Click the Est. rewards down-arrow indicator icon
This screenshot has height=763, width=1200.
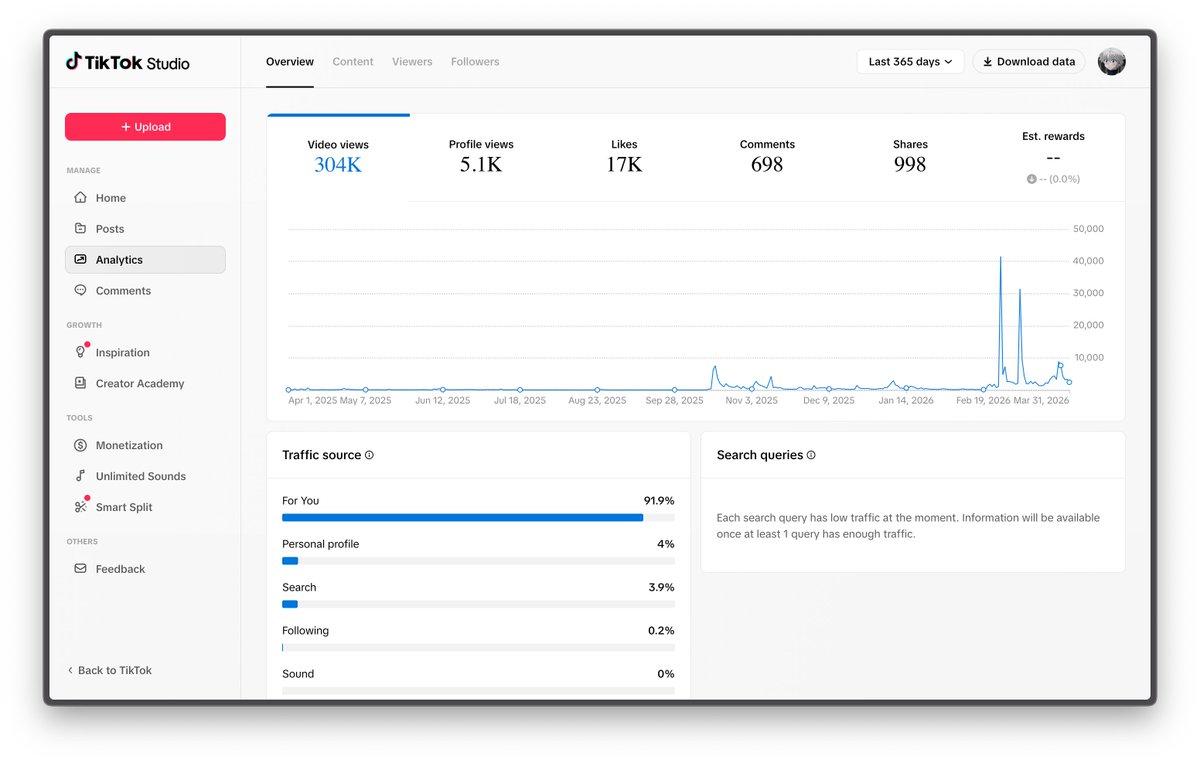[1031, 179]
